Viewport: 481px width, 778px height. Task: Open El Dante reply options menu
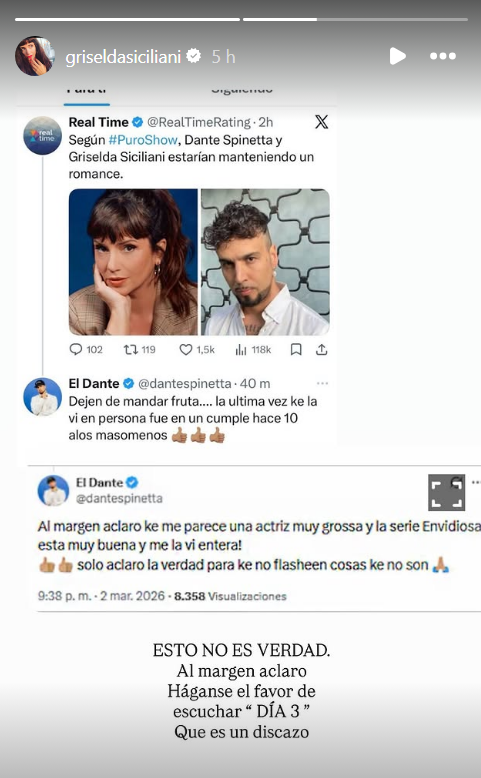pyautogui.click(x=323, y=384)
